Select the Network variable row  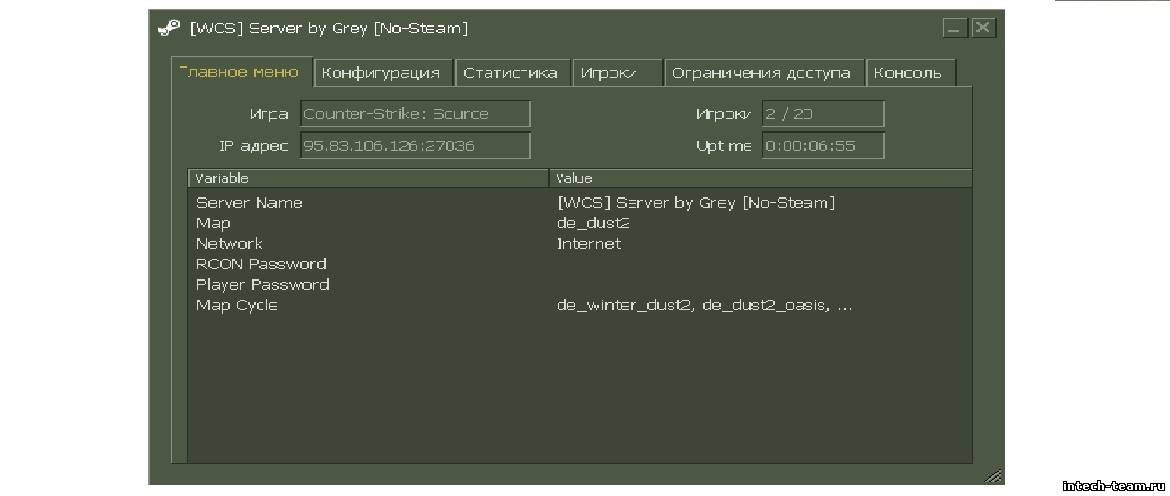580,244
